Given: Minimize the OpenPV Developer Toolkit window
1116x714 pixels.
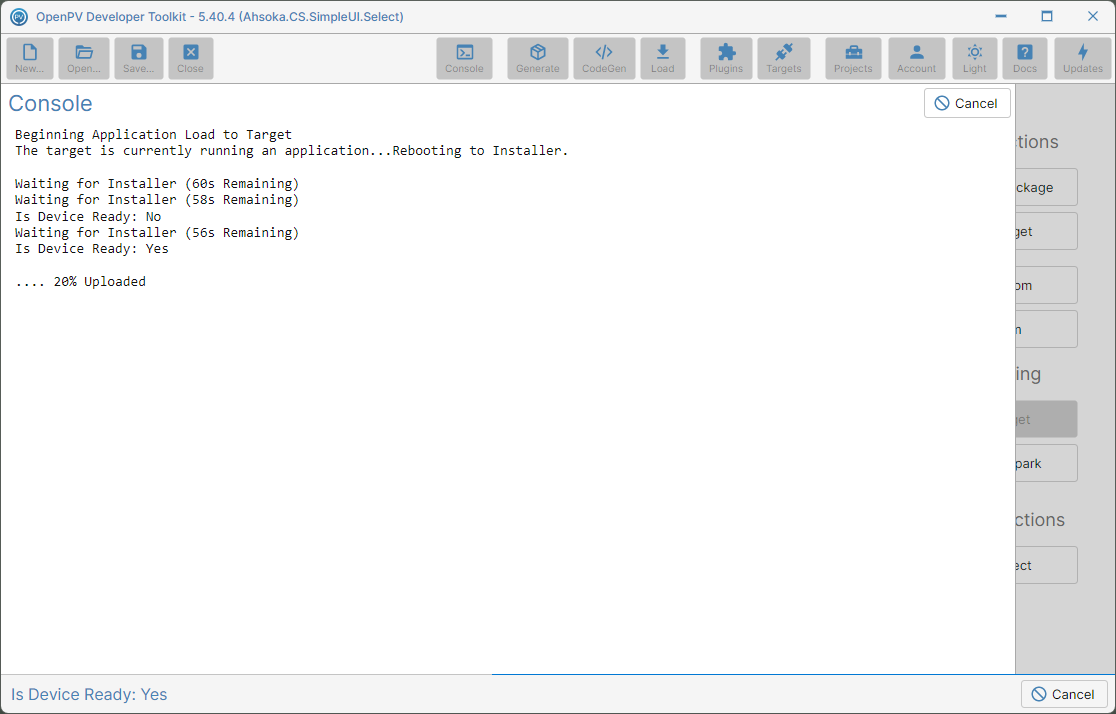Looking at the screenshot, I should (x=1001, y=16).
